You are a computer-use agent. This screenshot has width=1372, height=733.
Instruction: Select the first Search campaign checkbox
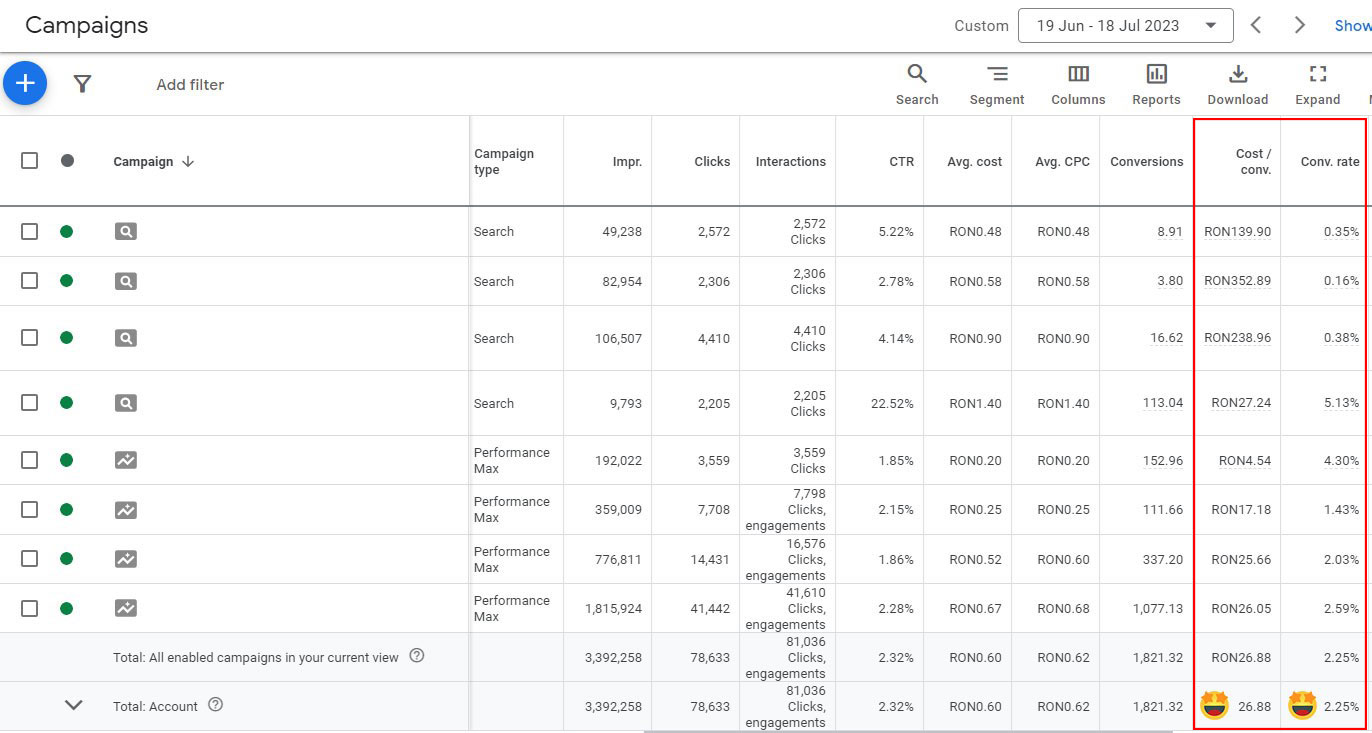30,232
